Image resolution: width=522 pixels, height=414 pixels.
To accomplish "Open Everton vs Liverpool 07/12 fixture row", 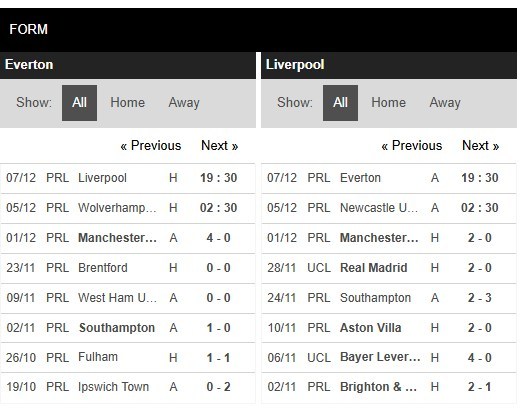I will [x=128, y=178].
